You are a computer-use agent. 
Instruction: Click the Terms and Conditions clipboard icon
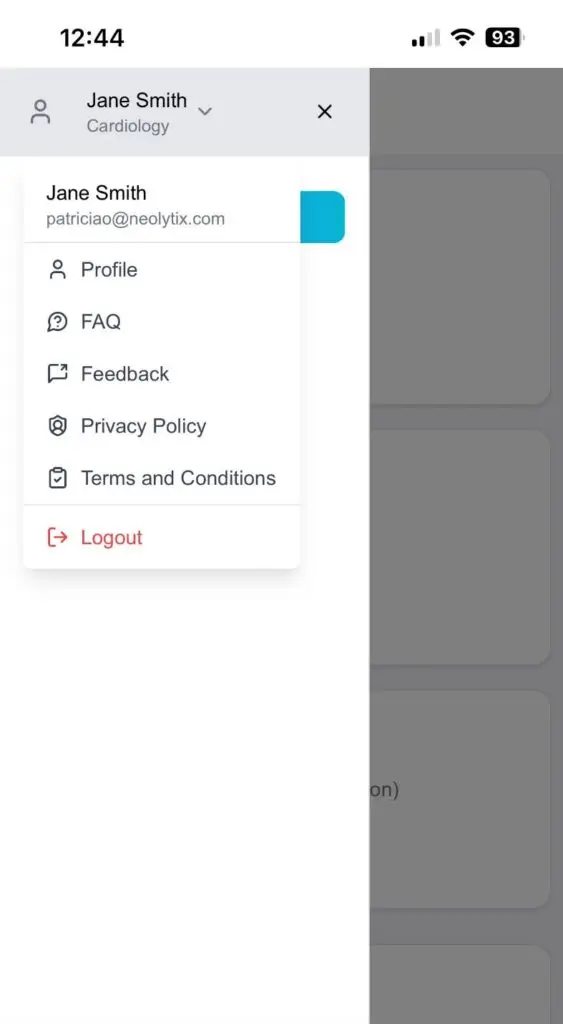(x=58, y=478)
